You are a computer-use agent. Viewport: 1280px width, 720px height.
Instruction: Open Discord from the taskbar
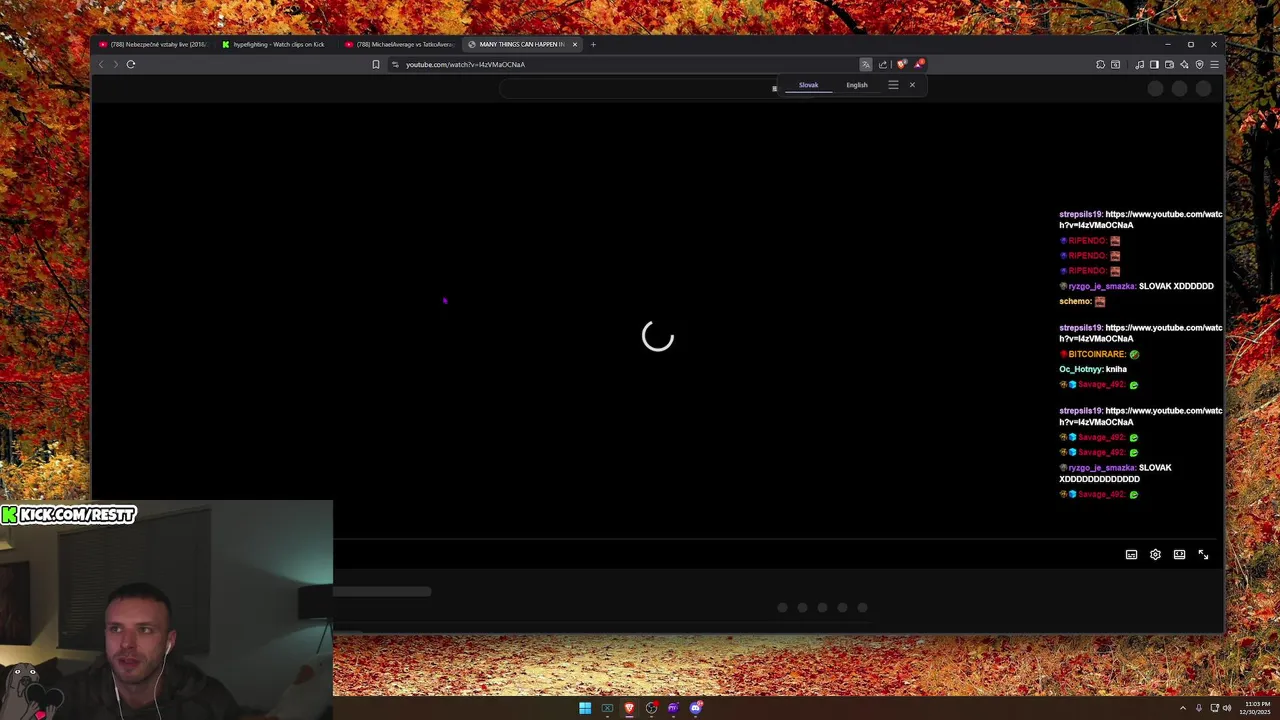pyautogui.click(x=696, y=708)
